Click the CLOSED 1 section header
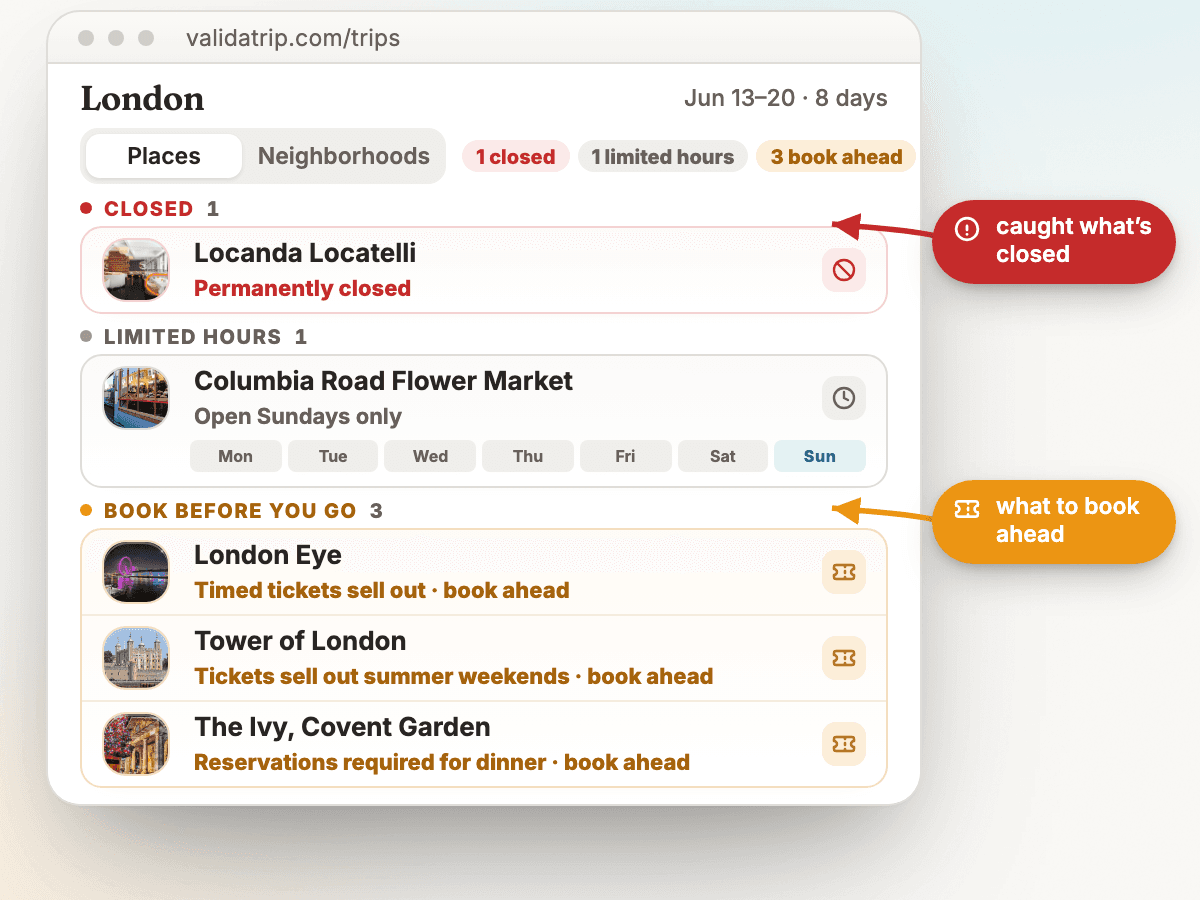Screen dimensions: 1200x900 tap(150, 209)
